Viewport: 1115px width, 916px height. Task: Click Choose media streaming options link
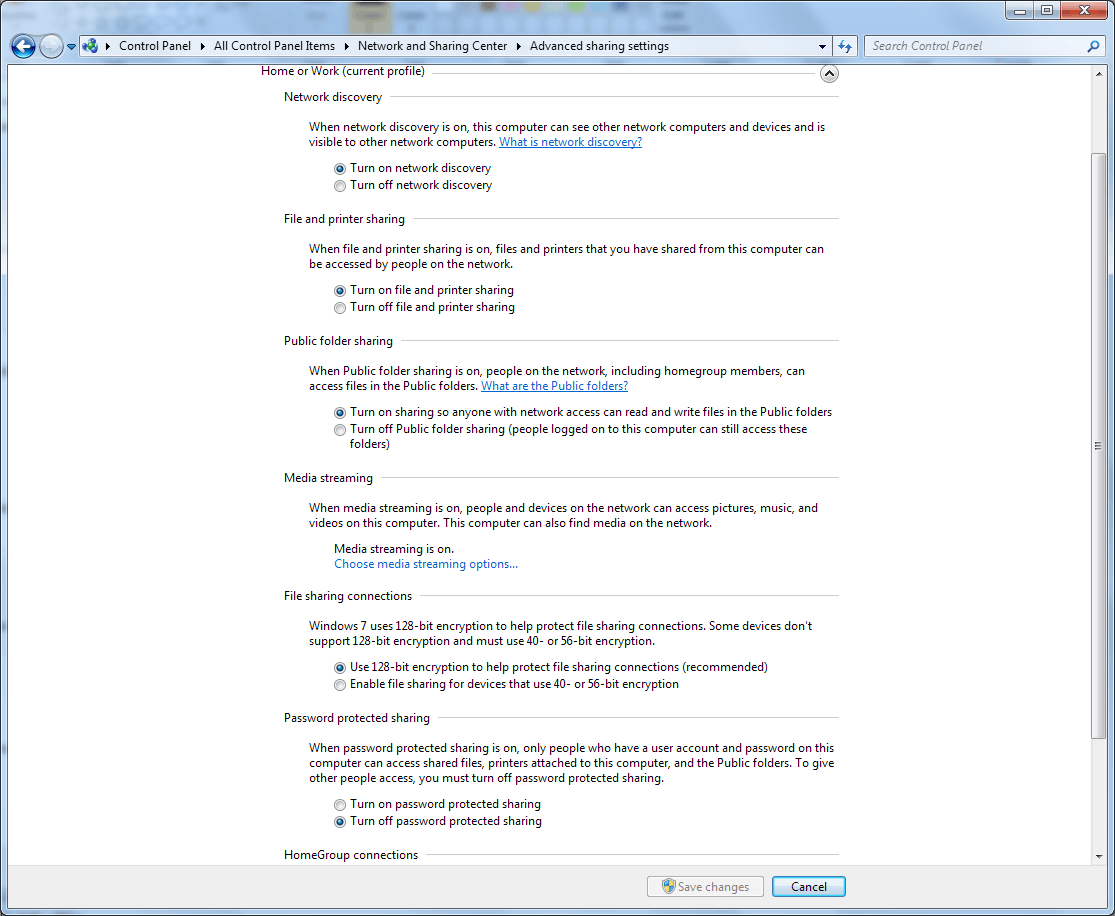pos(426,564)
